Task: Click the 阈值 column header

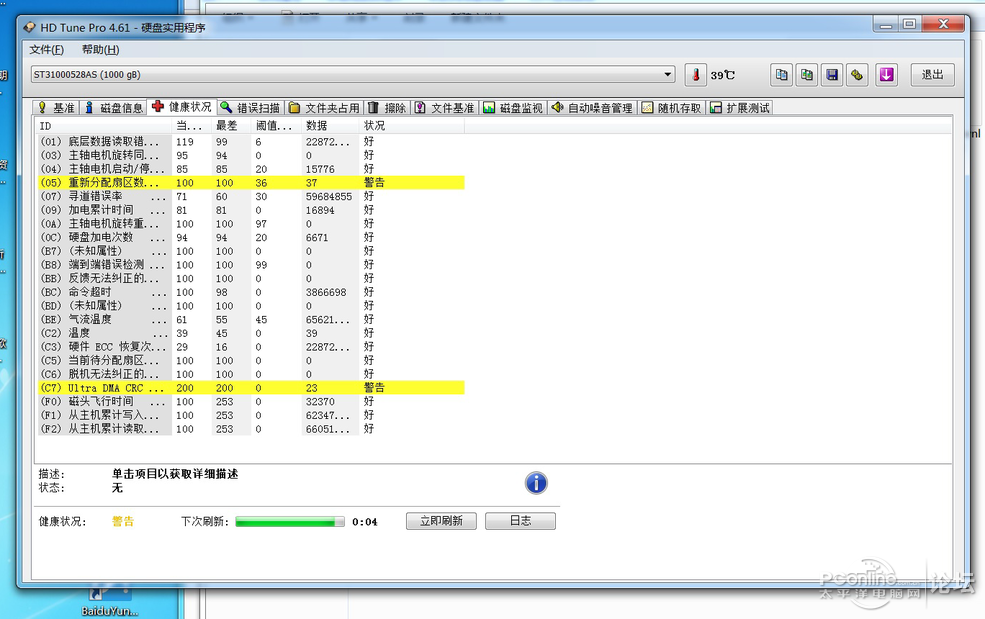Action: (x=276, y=126)
